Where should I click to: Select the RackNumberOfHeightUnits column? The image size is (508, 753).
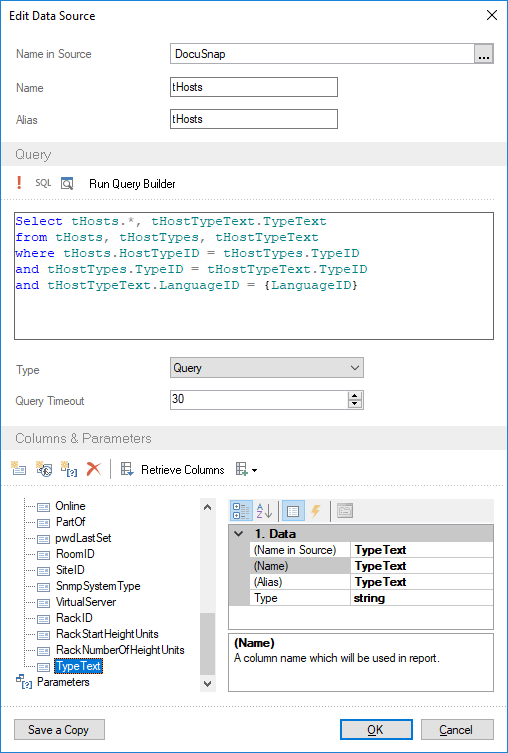tap(120, 650)
